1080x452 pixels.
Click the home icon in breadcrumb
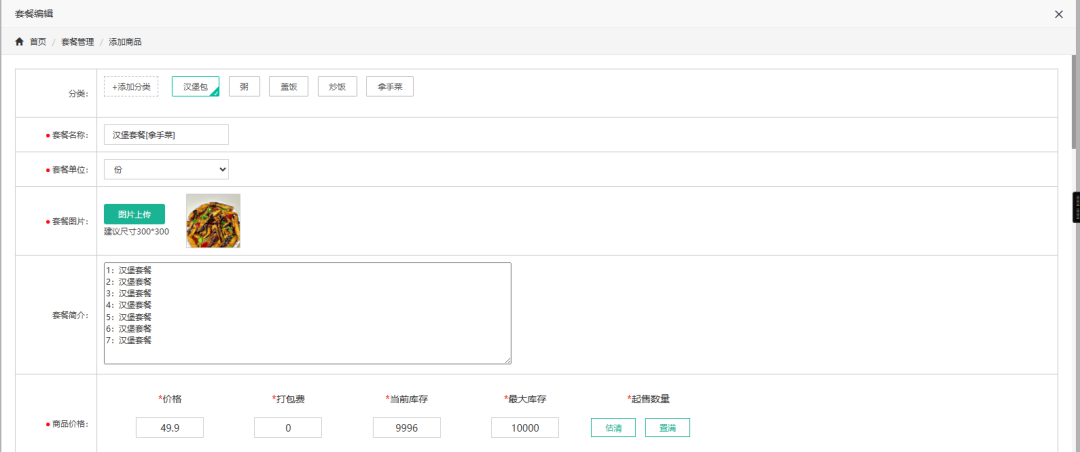[19, 42]
